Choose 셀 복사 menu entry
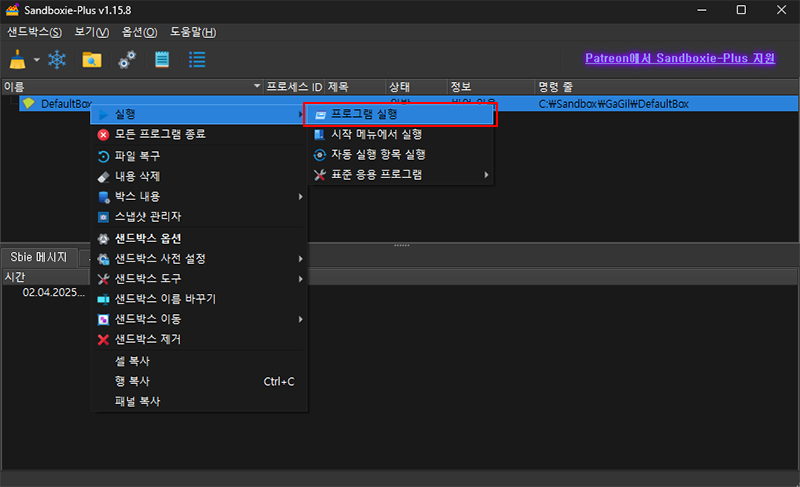Viewport: 800px width, 487px height. tap(199, 361)
